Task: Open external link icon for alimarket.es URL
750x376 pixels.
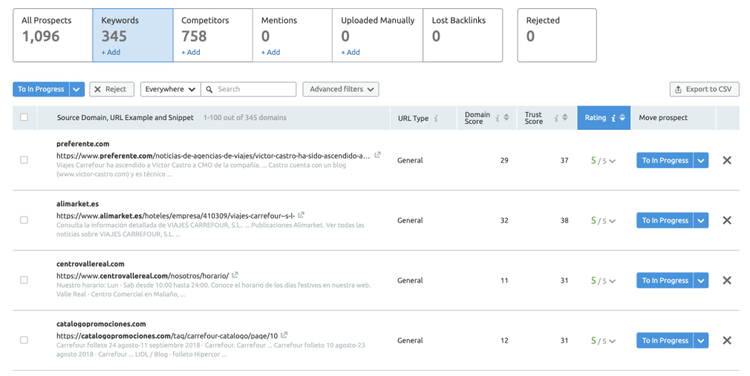Action: coord(301,215)
